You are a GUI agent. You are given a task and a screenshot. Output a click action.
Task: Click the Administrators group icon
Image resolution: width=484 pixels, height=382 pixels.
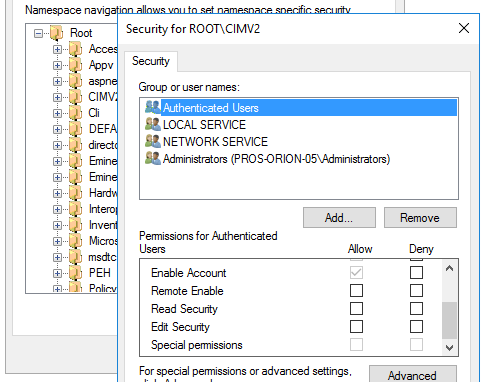coord(153,158)
